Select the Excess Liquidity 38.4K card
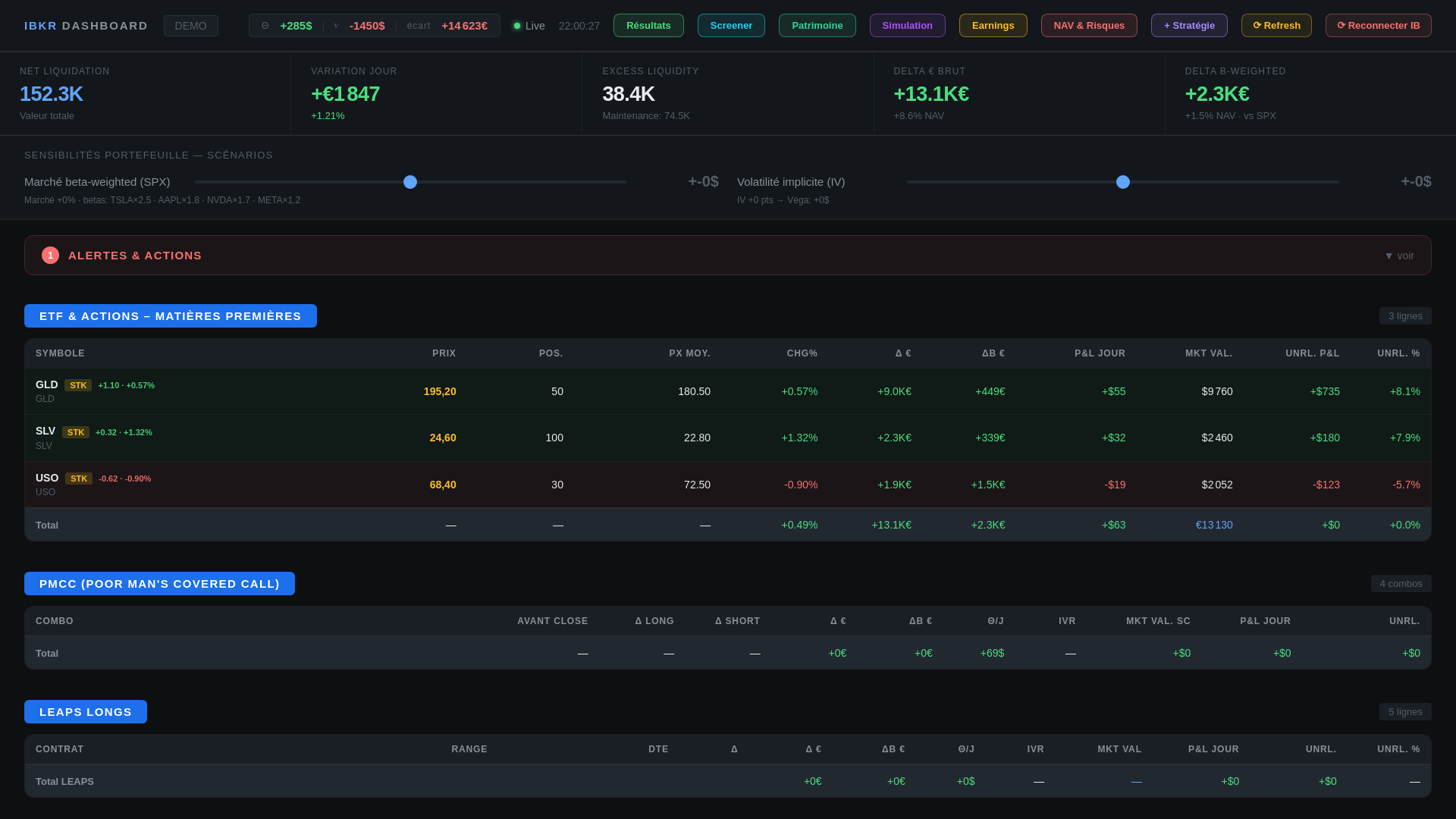This screenshot has width=1456, height=819. click(x=728, y=94)
